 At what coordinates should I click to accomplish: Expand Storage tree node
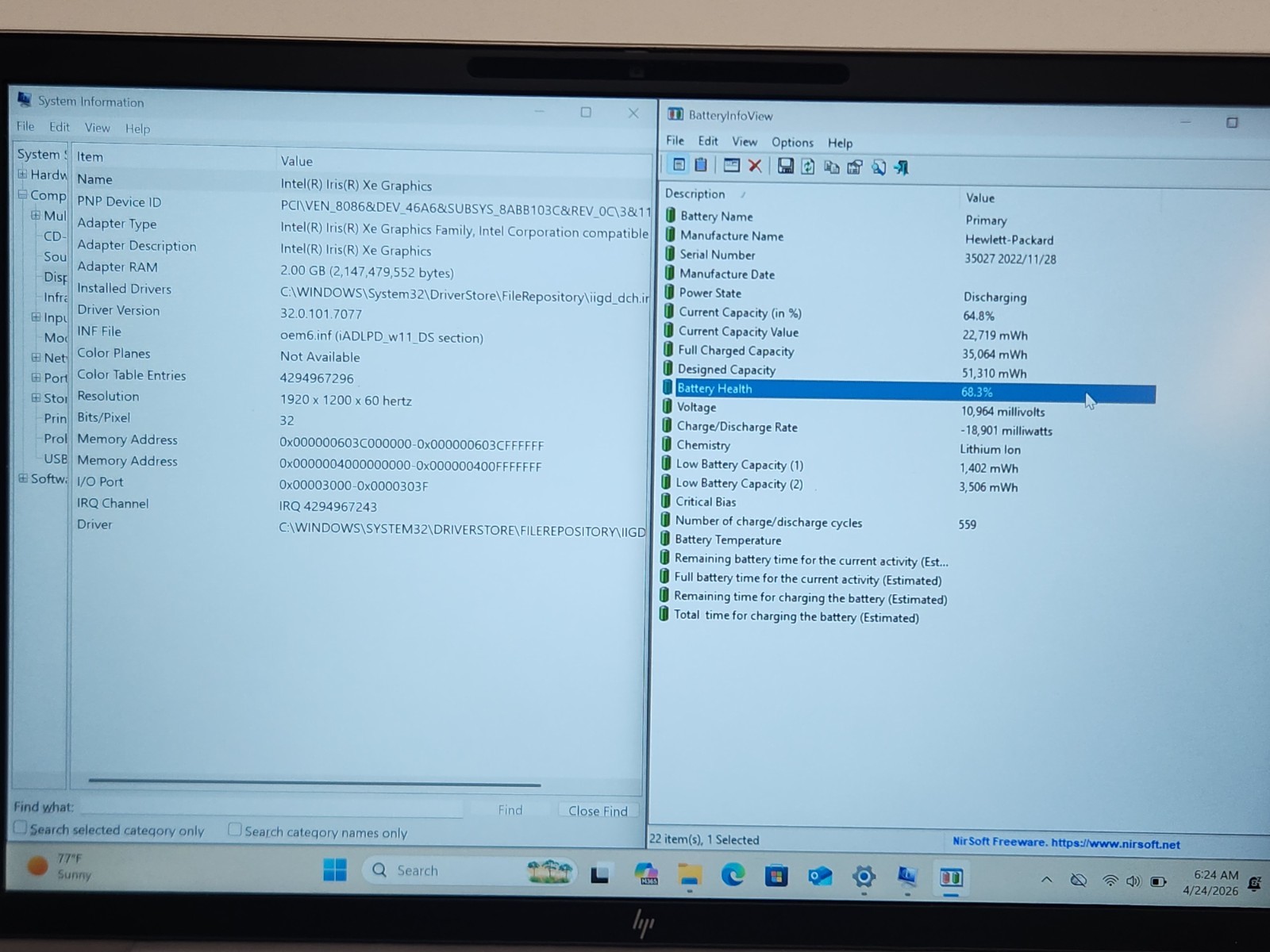point(36,397)
